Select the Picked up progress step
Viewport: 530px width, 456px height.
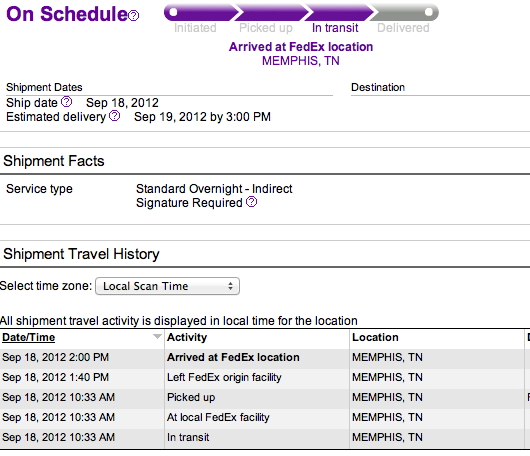click(x=266, y=28)
